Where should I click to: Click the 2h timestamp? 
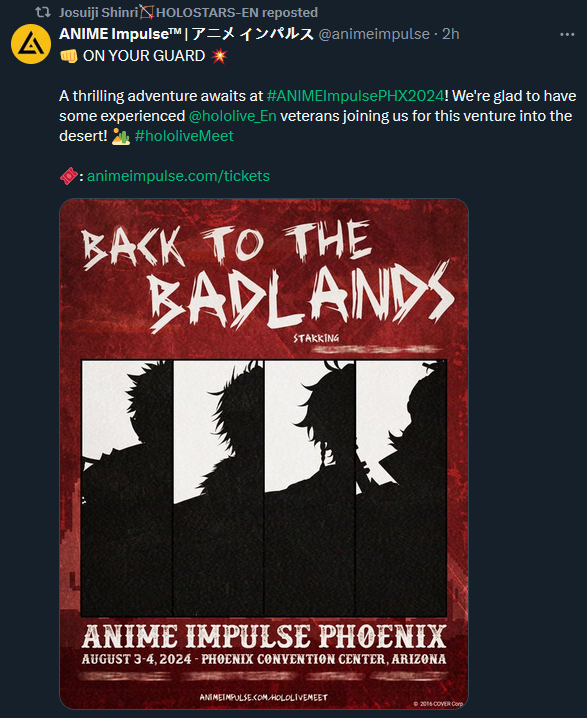click(x=451, y=34)
